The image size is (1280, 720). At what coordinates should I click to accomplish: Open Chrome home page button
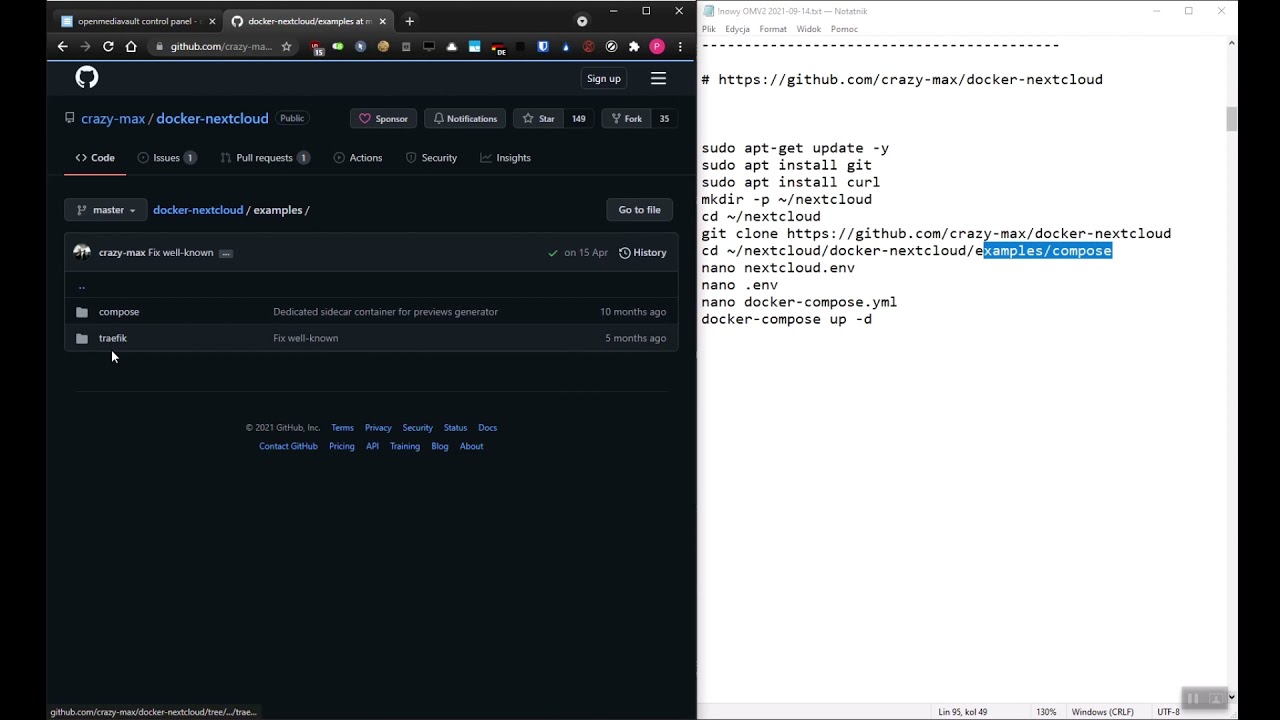coord(131,46)
